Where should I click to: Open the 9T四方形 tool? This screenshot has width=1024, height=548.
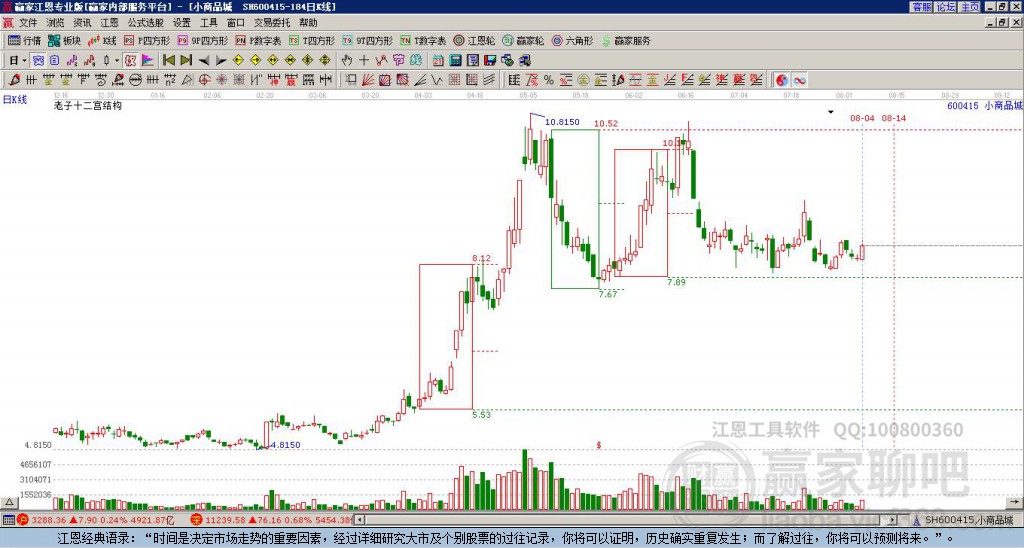click(x=368, y=40)
